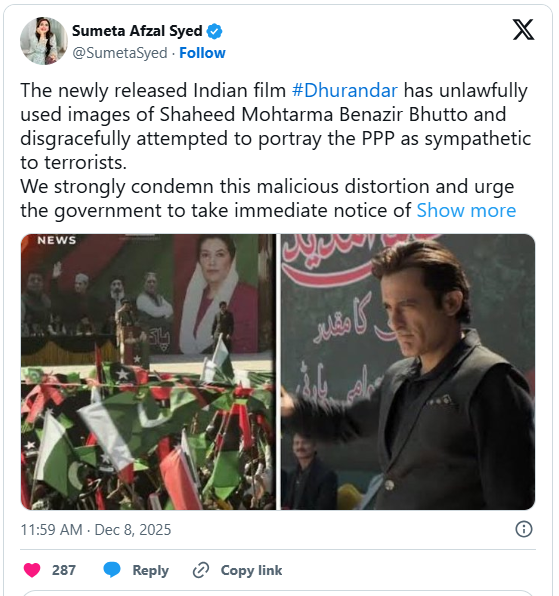Viewport: 559px width, 596px height.
Task: Click the display name Sumeta Afzal Syed
Action: click(137, 31)
